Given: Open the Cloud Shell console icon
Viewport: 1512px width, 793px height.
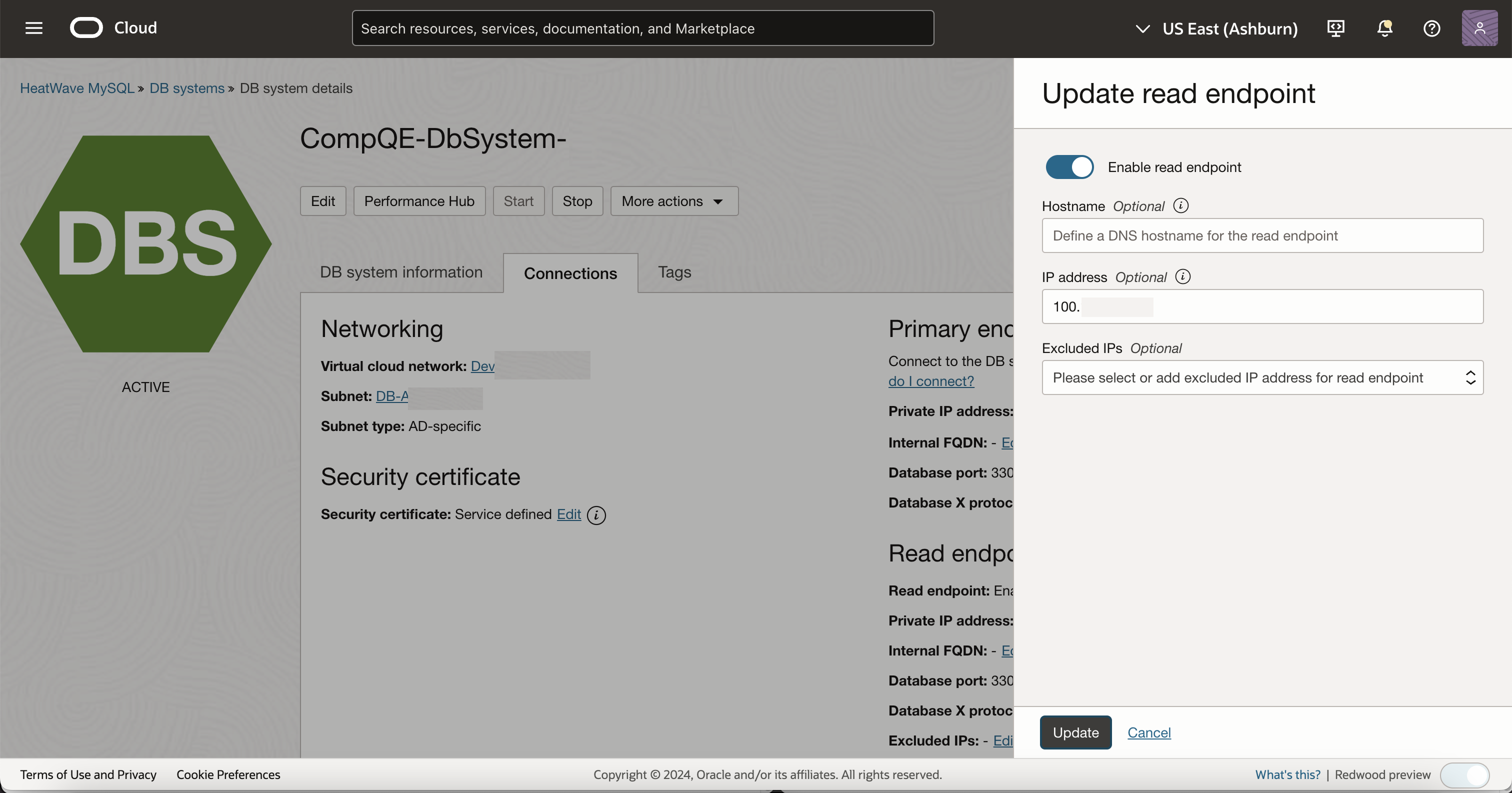Looking at the screenshot, I should pyautogui.click(x=1336, y=27).
